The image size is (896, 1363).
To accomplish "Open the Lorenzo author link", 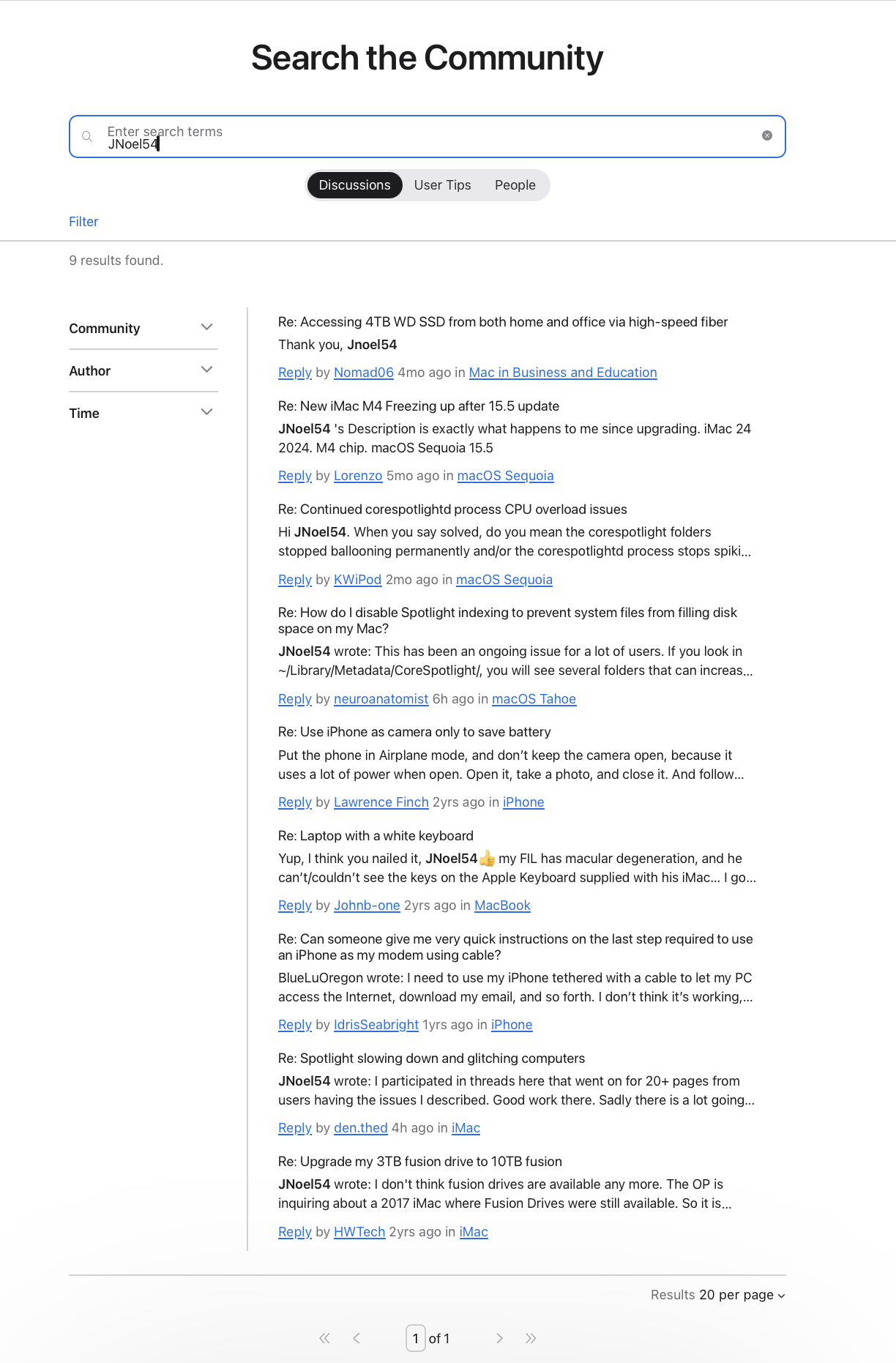I will 358,476.
